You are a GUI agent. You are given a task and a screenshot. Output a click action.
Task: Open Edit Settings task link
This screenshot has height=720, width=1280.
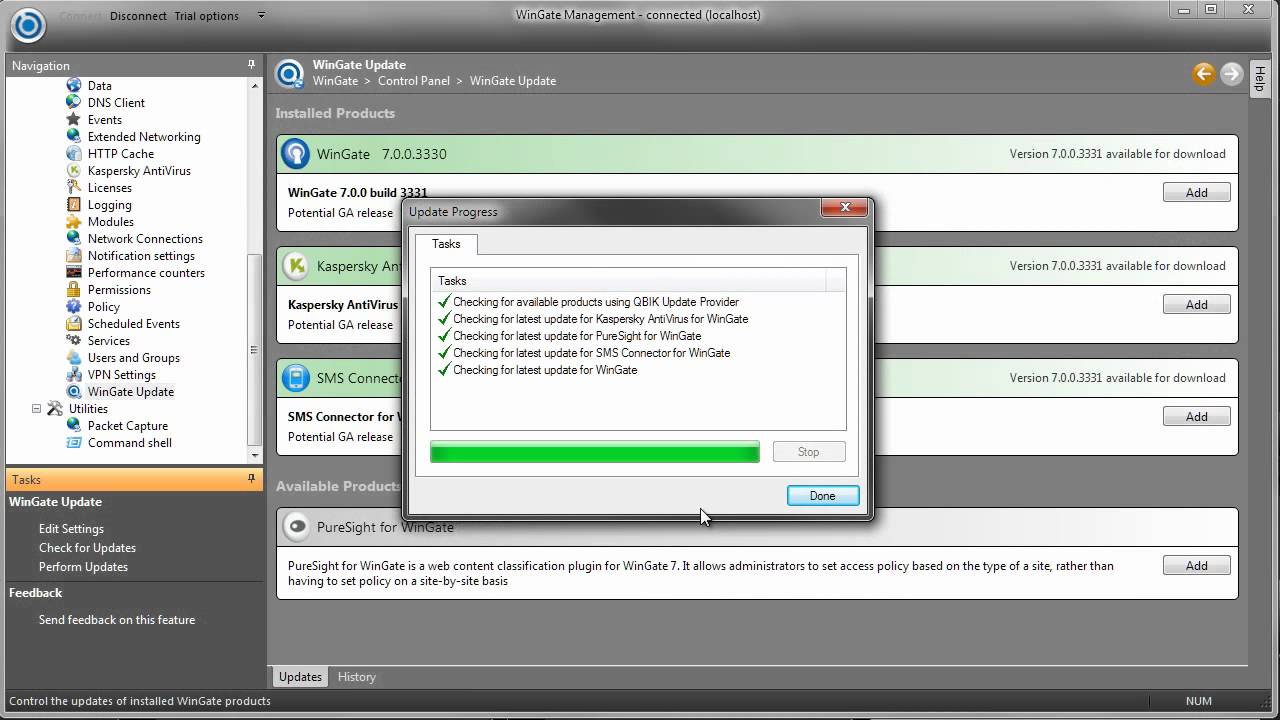click(x=71, y=529)
